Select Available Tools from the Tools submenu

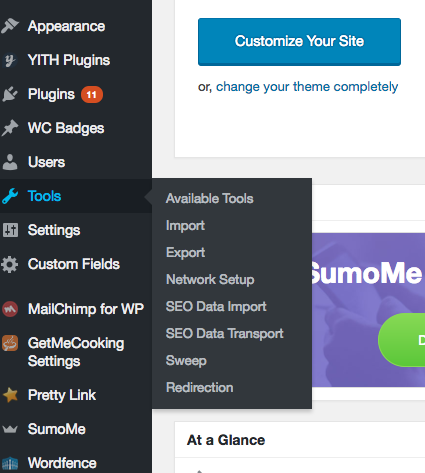coord(210,199)
